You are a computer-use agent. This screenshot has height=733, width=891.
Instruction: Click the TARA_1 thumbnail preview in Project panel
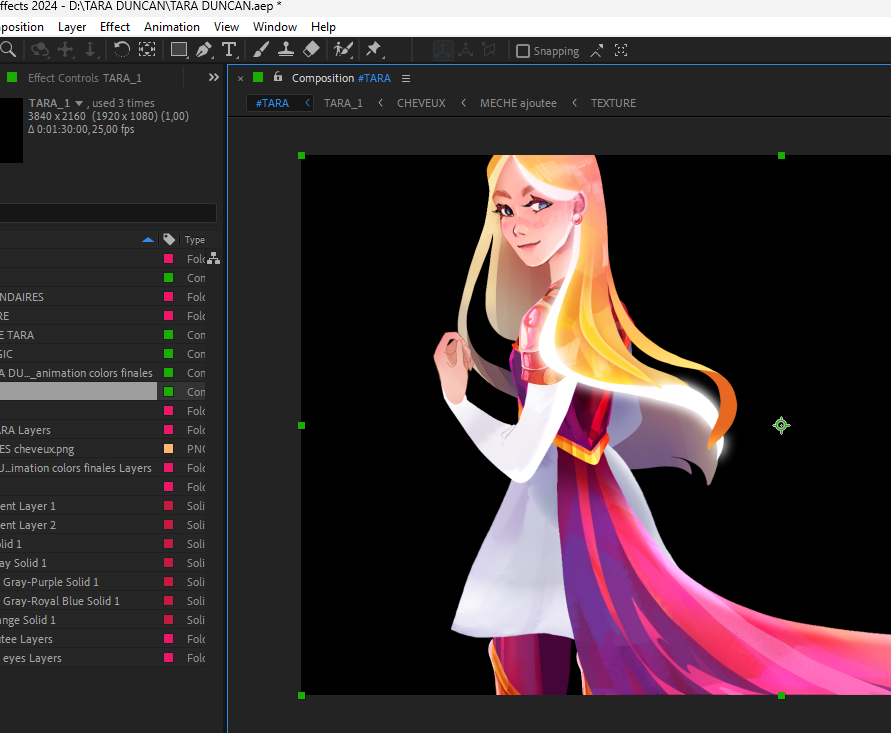[11, 130]
